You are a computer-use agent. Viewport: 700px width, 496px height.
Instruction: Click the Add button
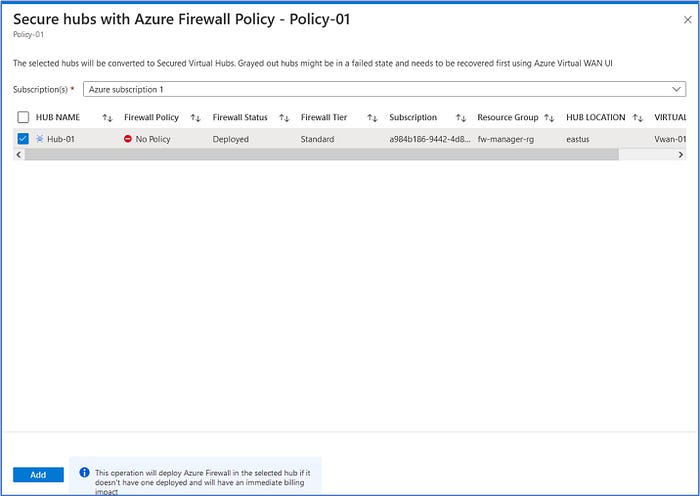point(38,475)
